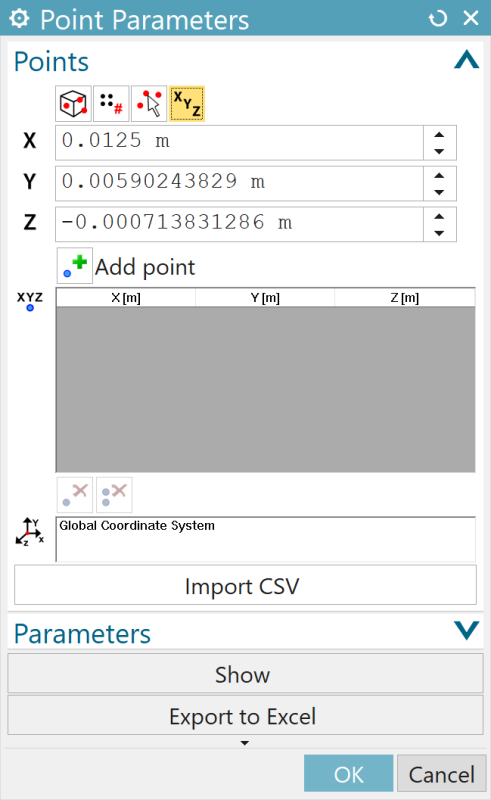
Task: Decrease the Z value with down arrow
Action: pyautogui.click(x=439, y=233)
